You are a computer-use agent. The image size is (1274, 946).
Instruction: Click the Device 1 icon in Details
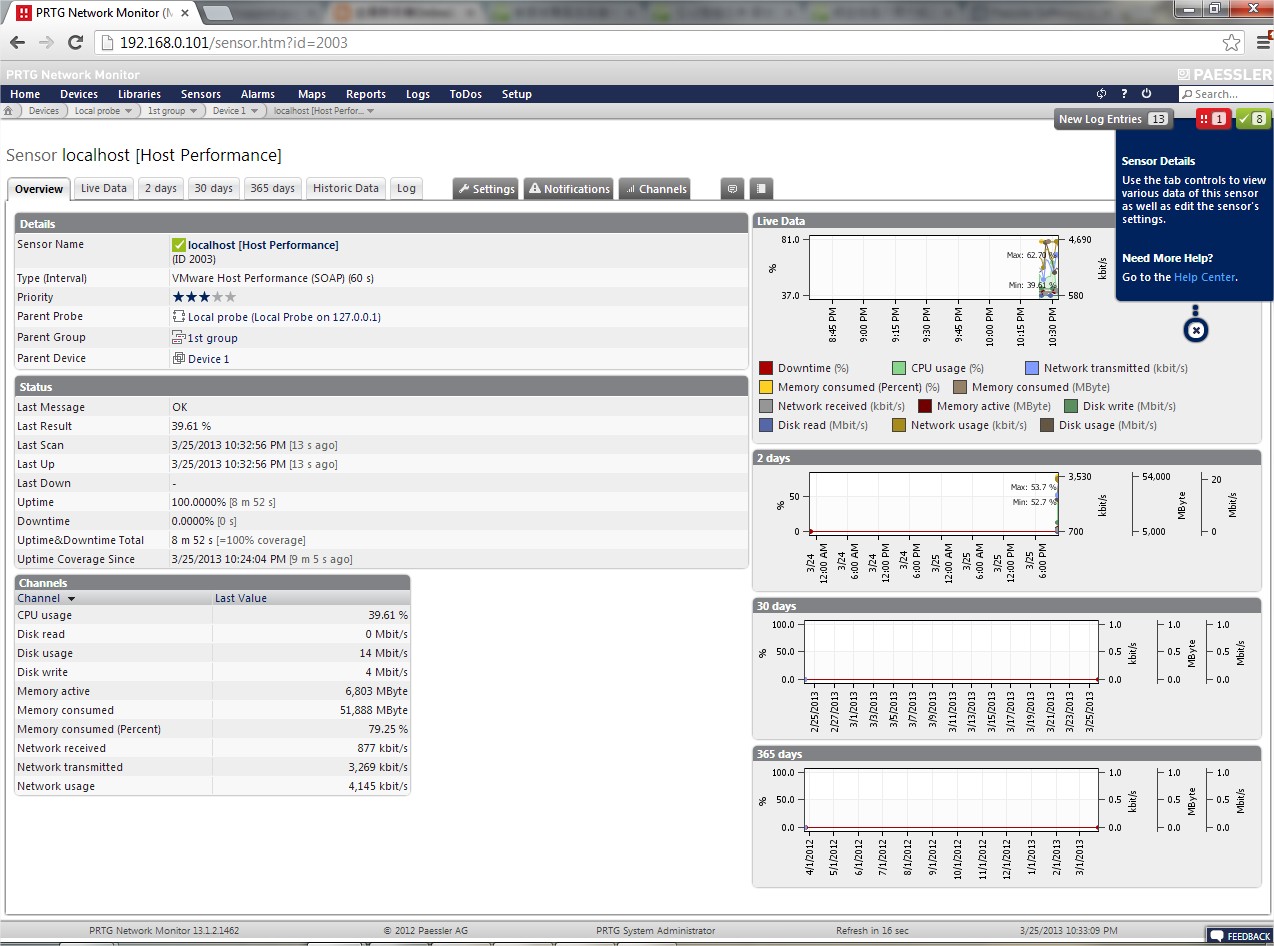pyautogui.click(x=179, y=359)
